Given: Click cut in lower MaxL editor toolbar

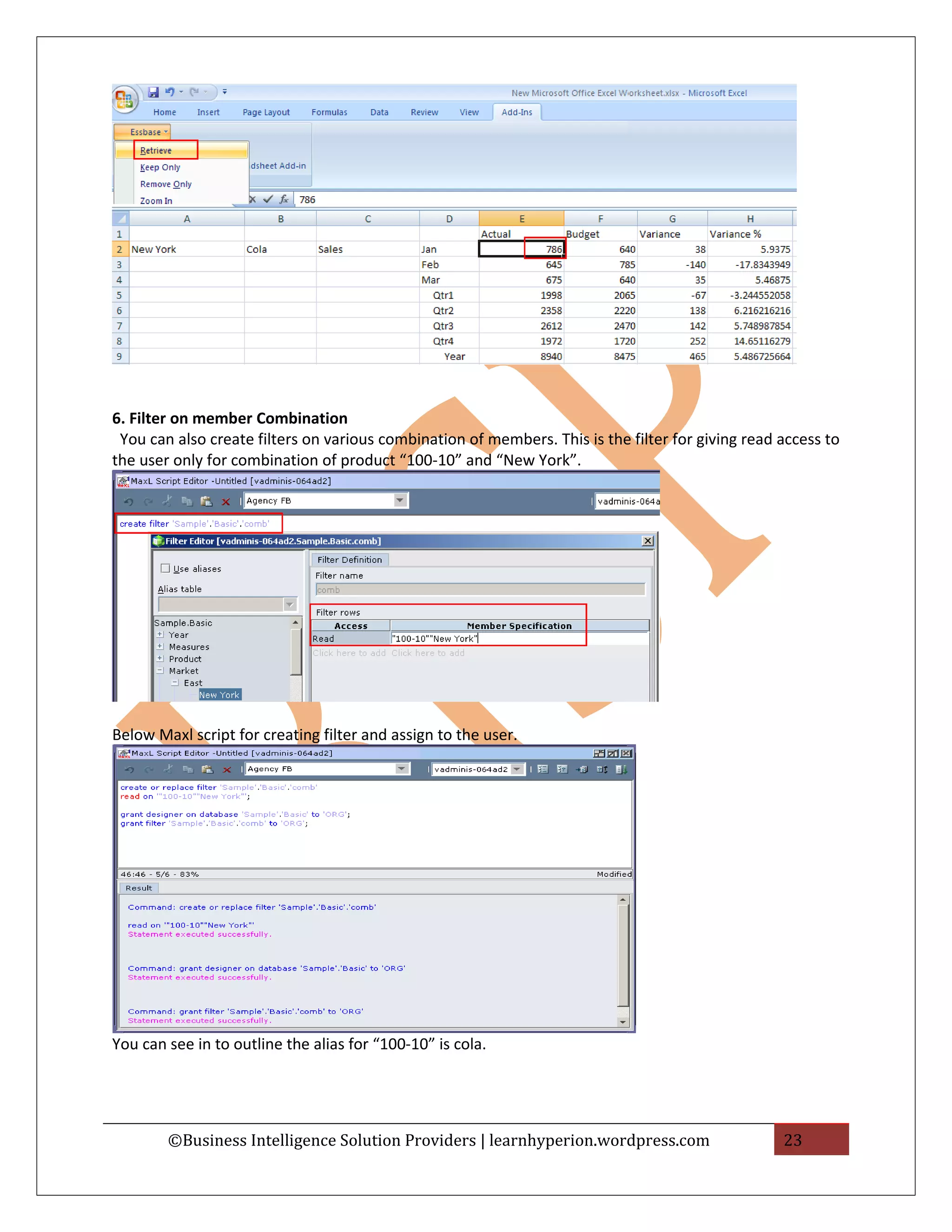Looking at the screenshot, I should coord(168,769).
